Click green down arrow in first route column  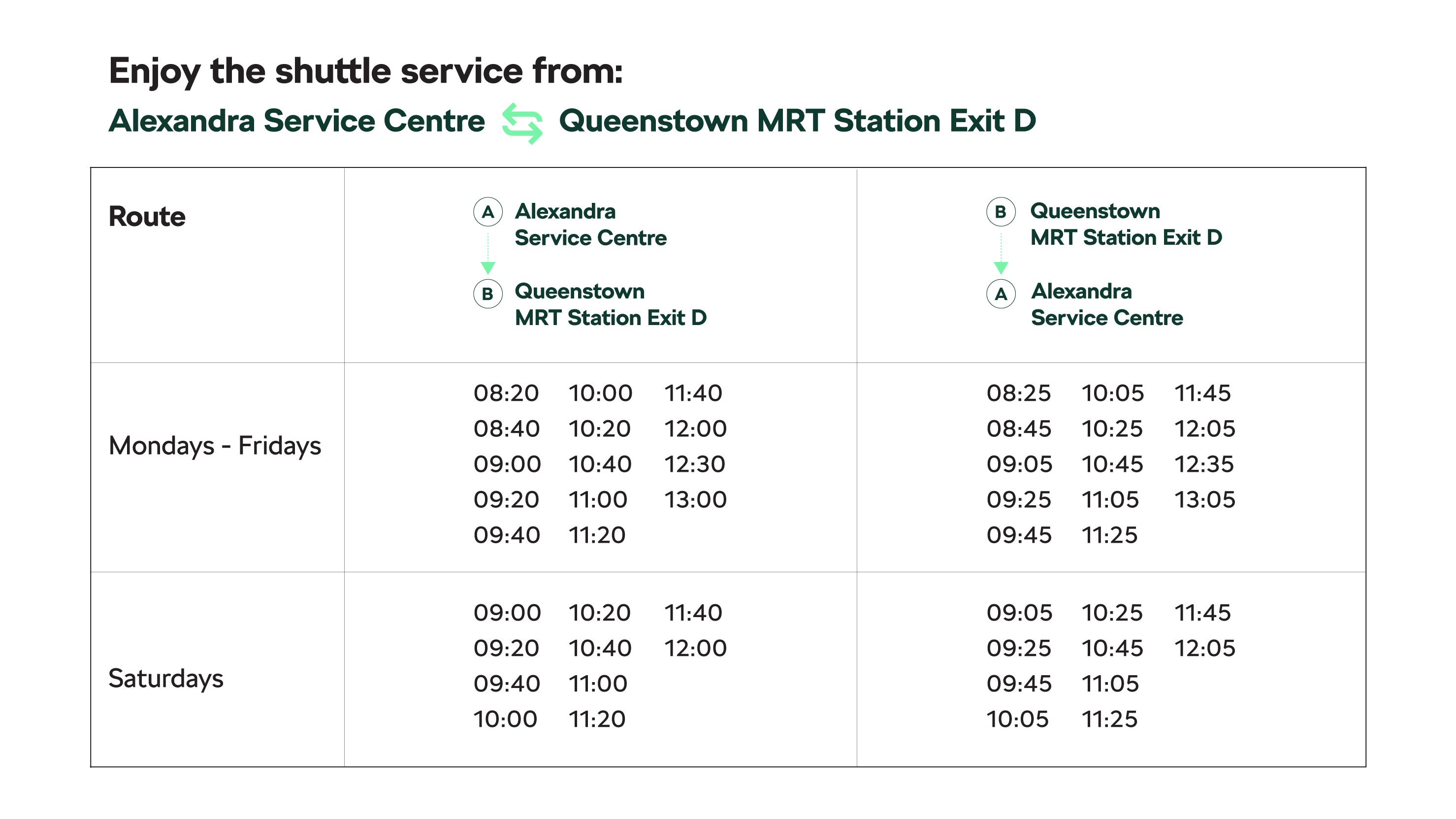[488, 254]
